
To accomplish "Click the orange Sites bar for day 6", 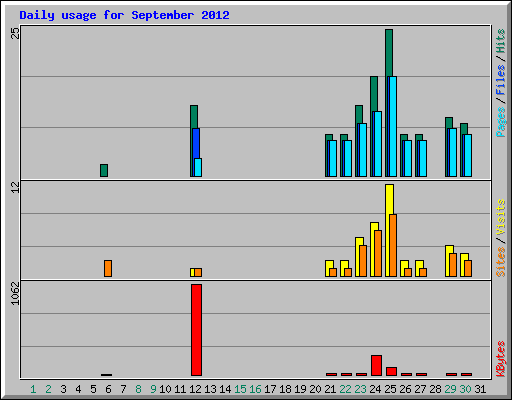I will tap(108, 268).
